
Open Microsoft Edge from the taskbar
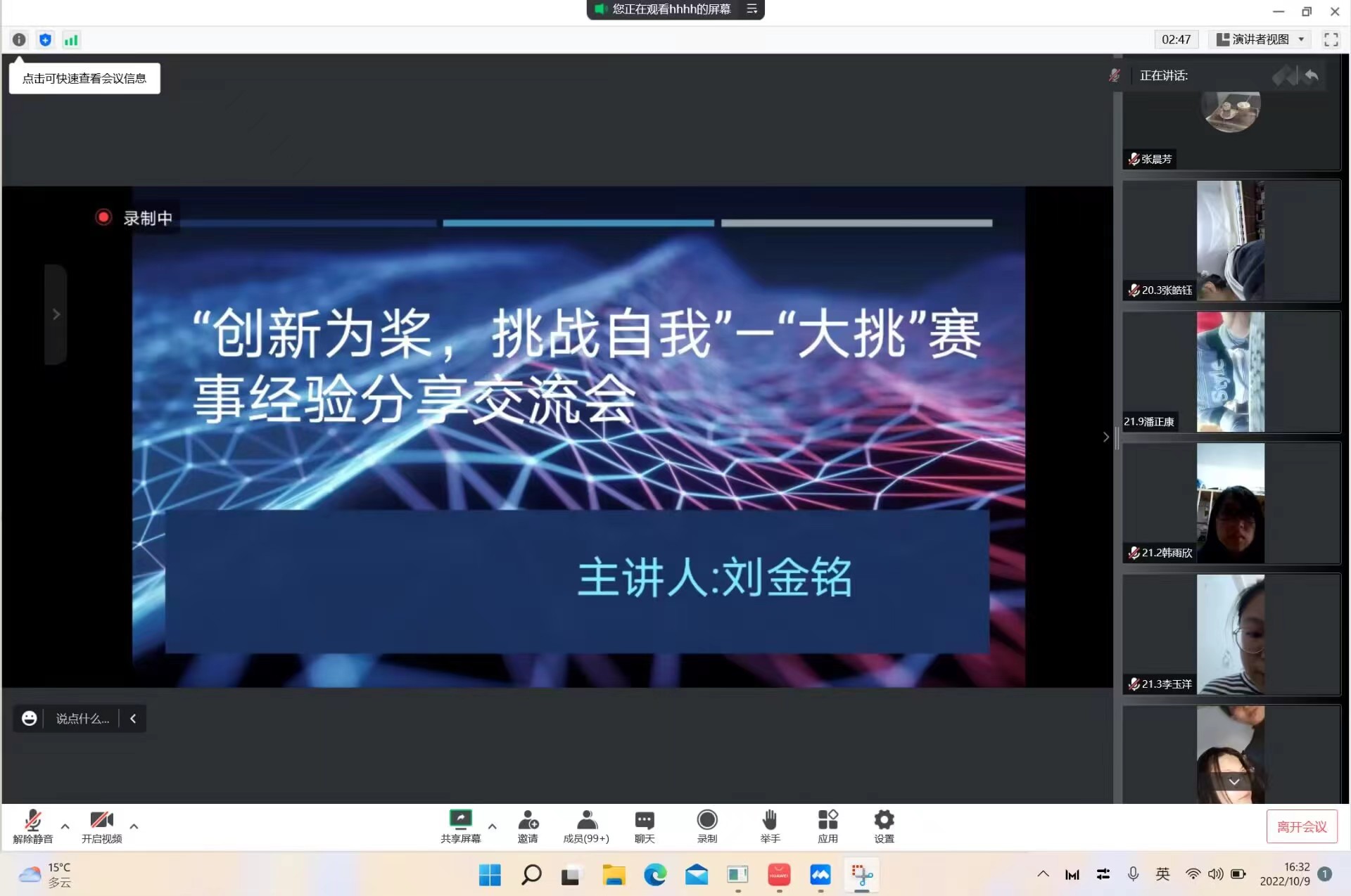[x=655, y=875]
